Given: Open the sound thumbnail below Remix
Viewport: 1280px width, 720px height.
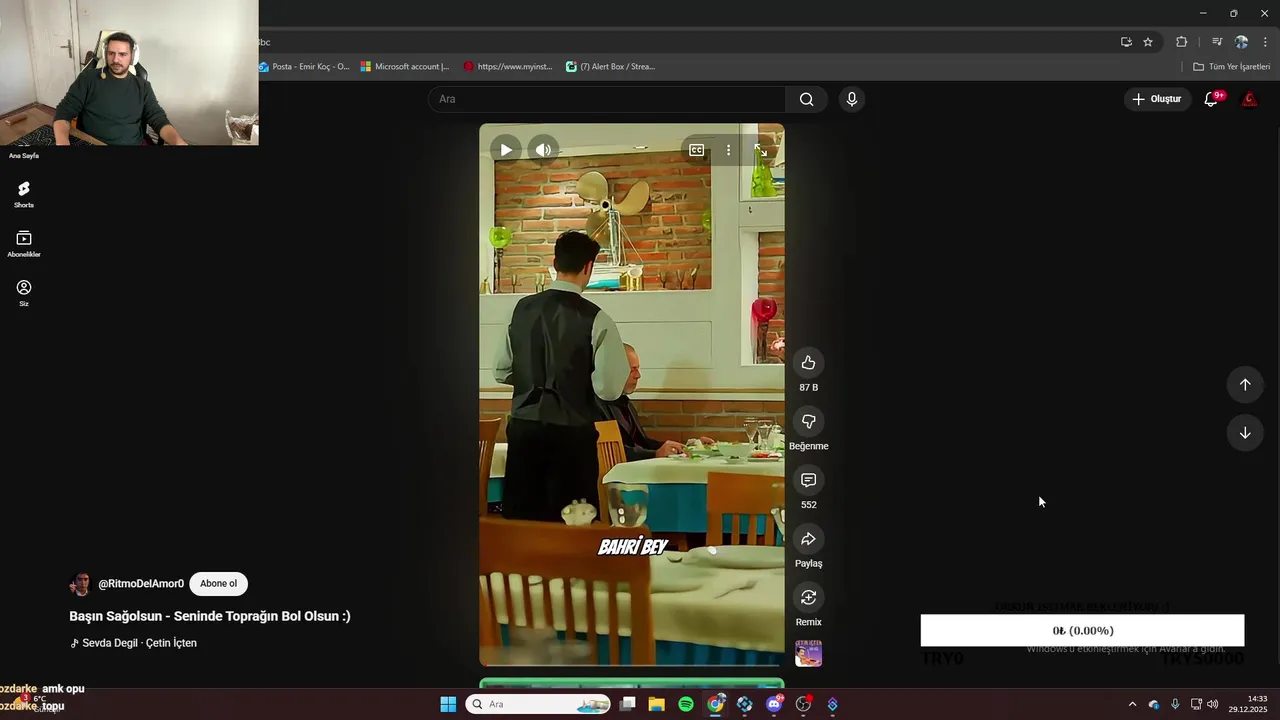Looking at the screenshot, I should [x=809, y=654].
